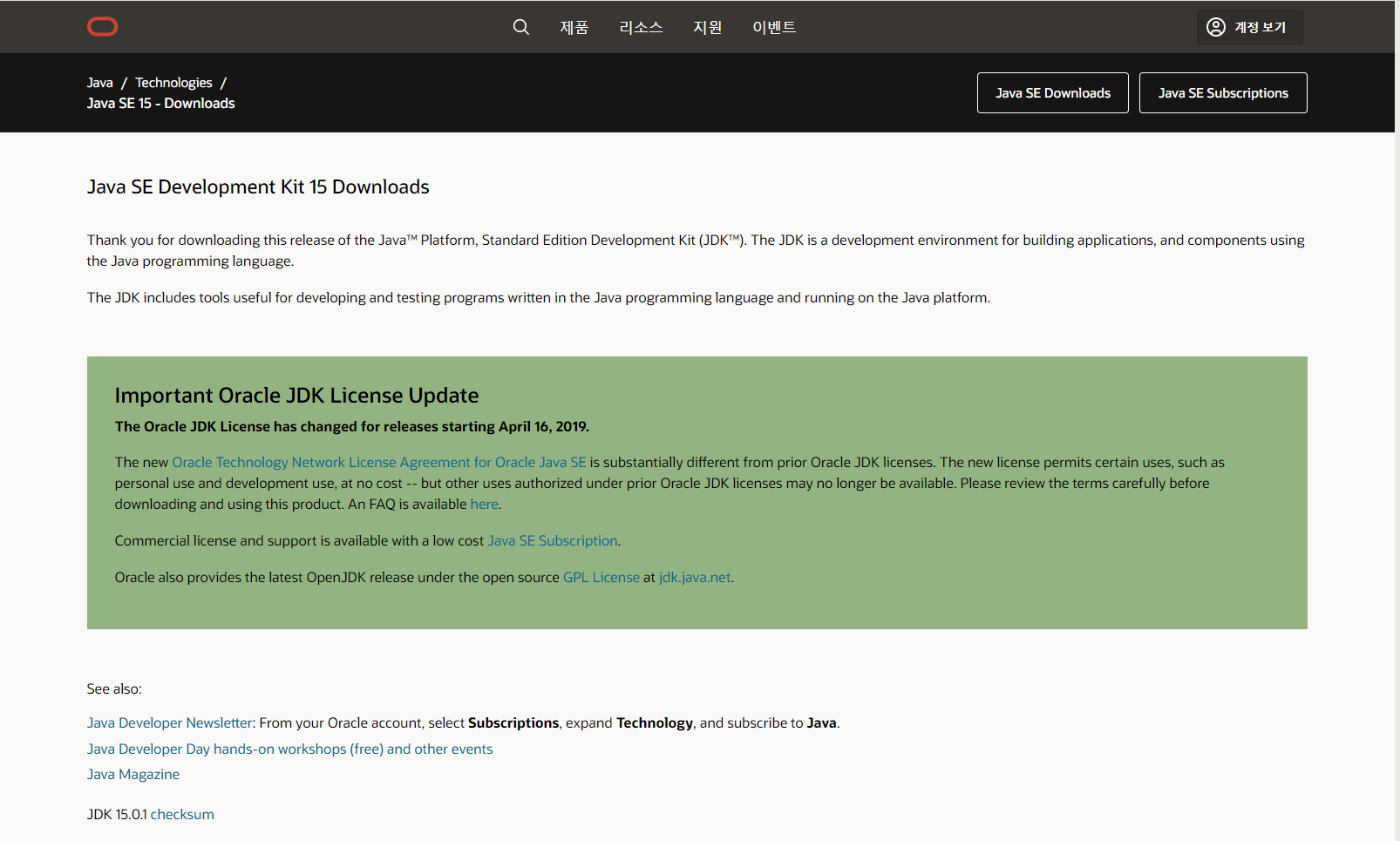Image resolution: width=1400 pixels, height=841 pixels.
Task: Open the GPL License link
Action: point(601,577)
